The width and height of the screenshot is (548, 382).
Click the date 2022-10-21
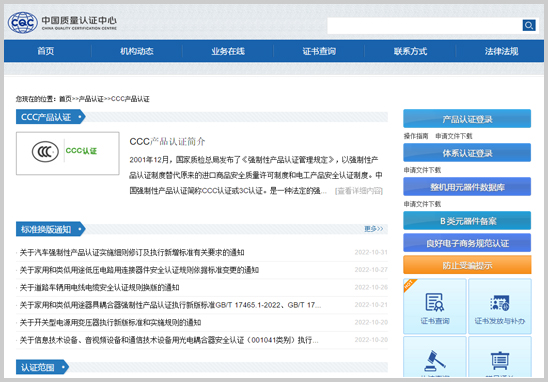371,305
